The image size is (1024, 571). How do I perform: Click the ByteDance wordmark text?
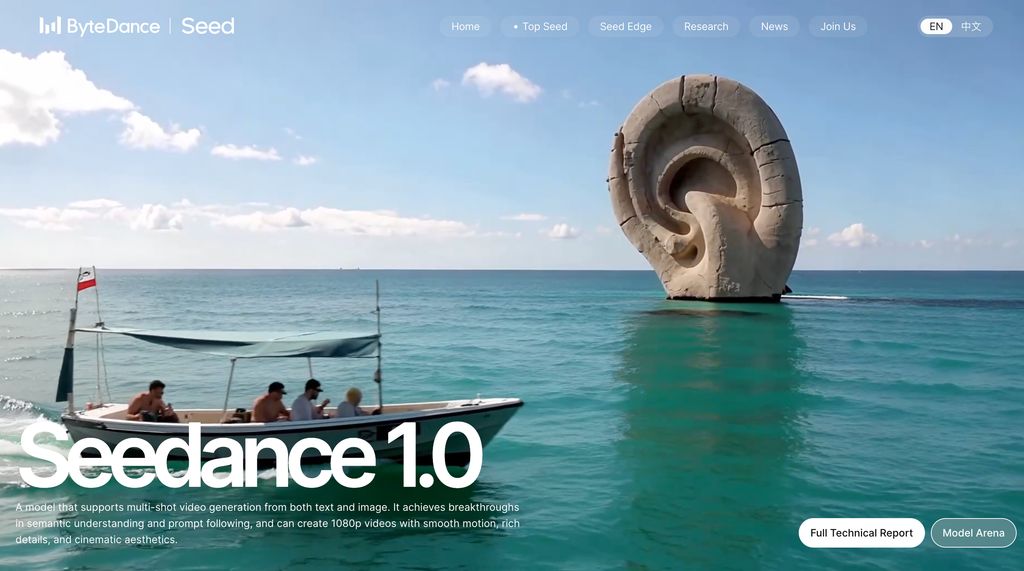tap(113, 27)
